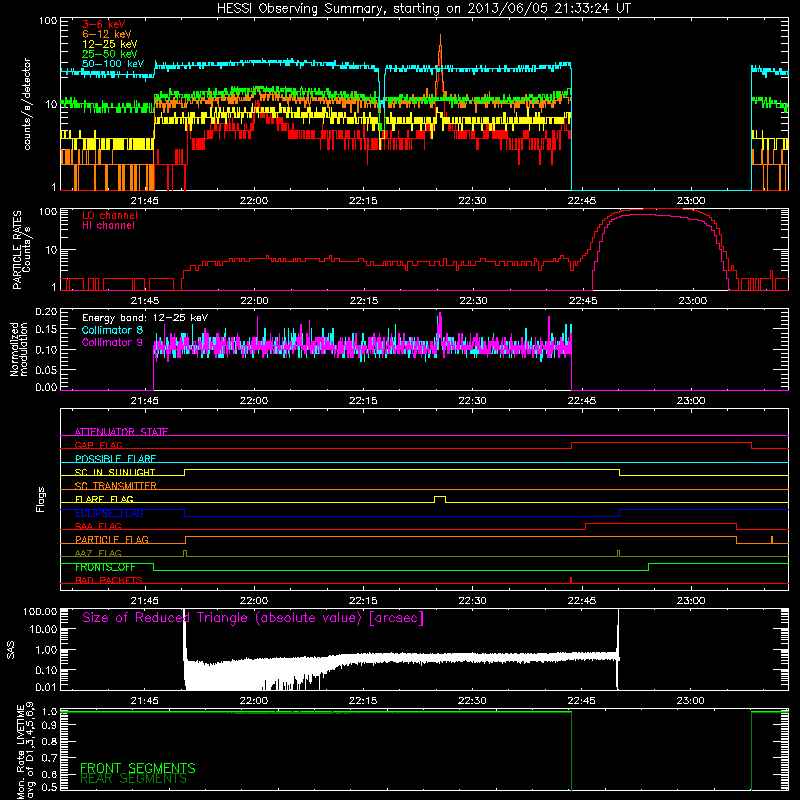This screenshot has height=800, width=800.
Task: Select the 12-25 keV legend label
Action: (110, 44)
